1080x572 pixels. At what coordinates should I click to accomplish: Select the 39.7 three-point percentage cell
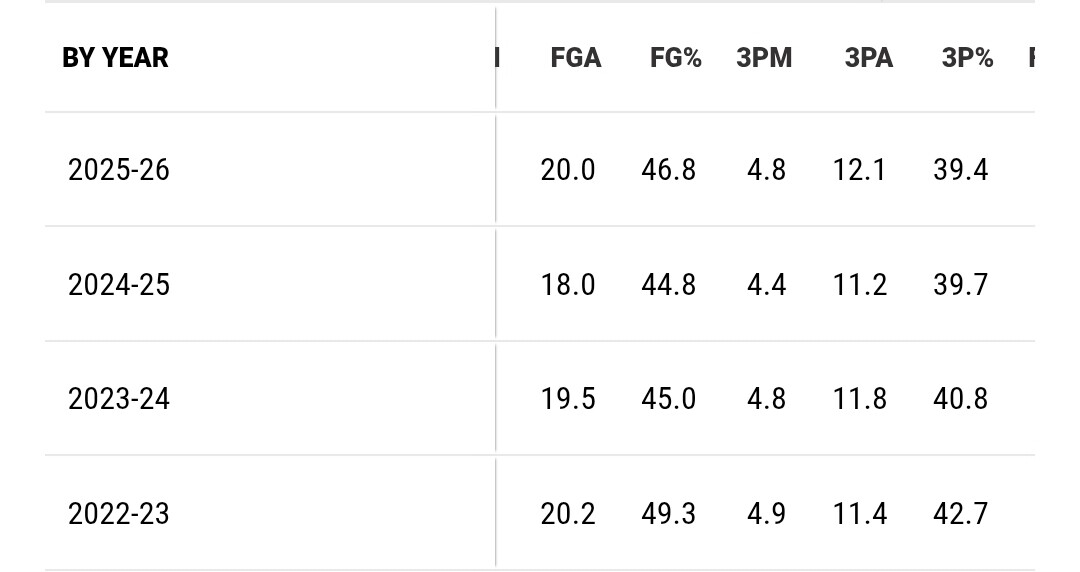click(960, 285)
